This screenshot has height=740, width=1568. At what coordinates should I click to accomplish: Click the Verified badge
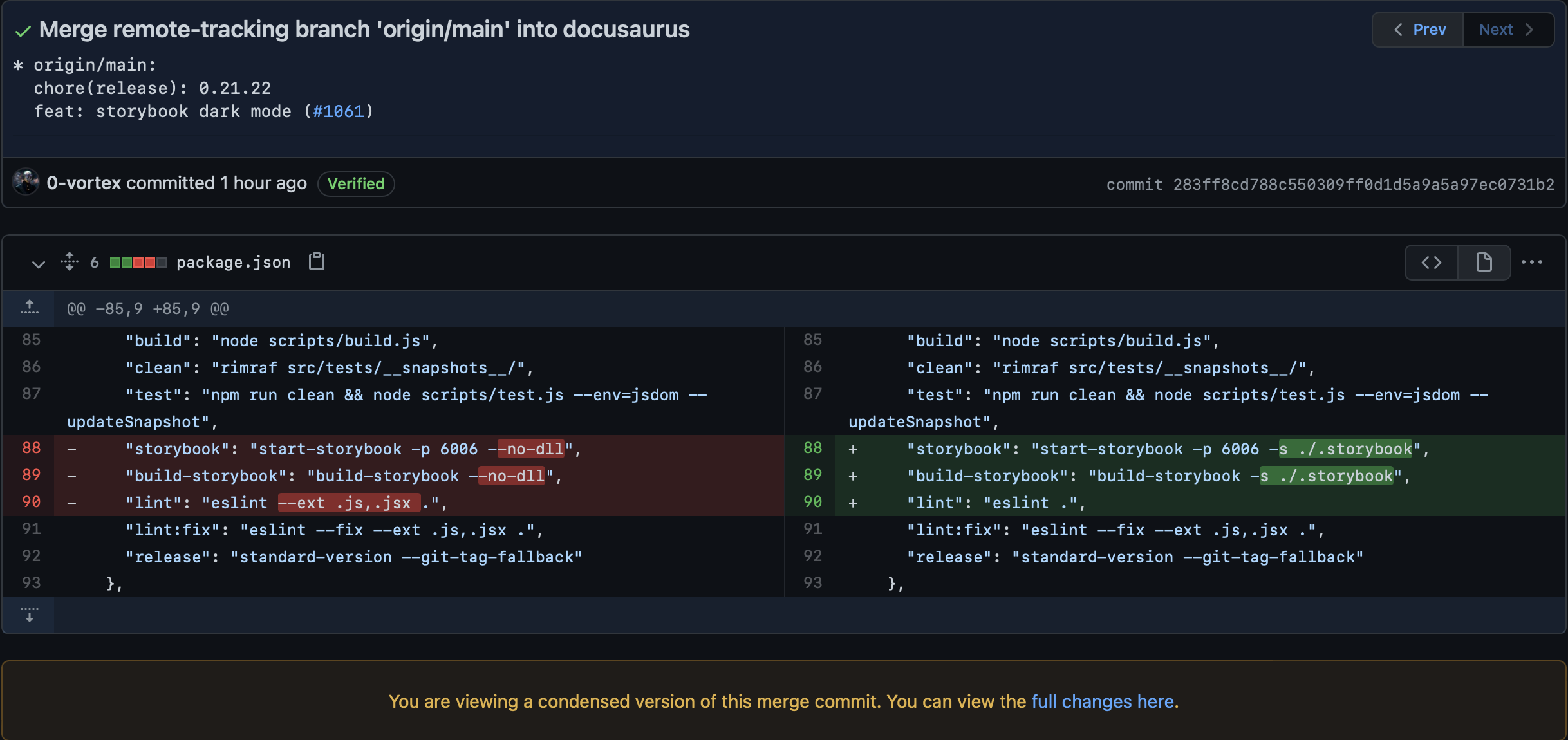pos(356,184)
